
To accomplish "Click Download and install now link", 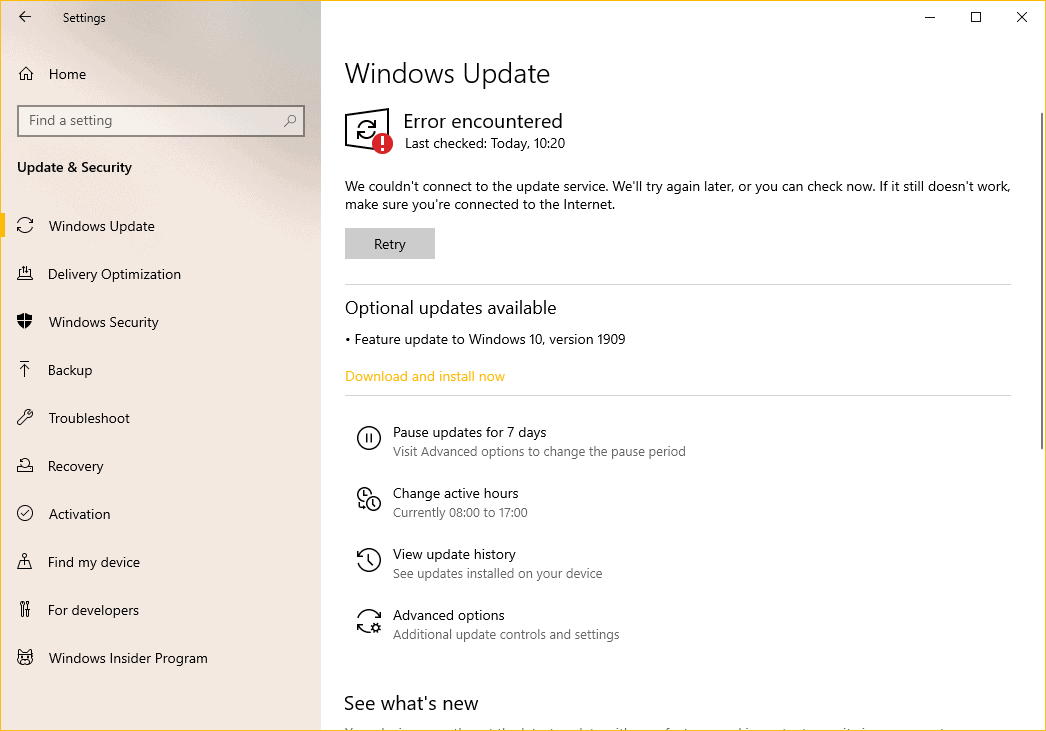I will coord(424,376).
